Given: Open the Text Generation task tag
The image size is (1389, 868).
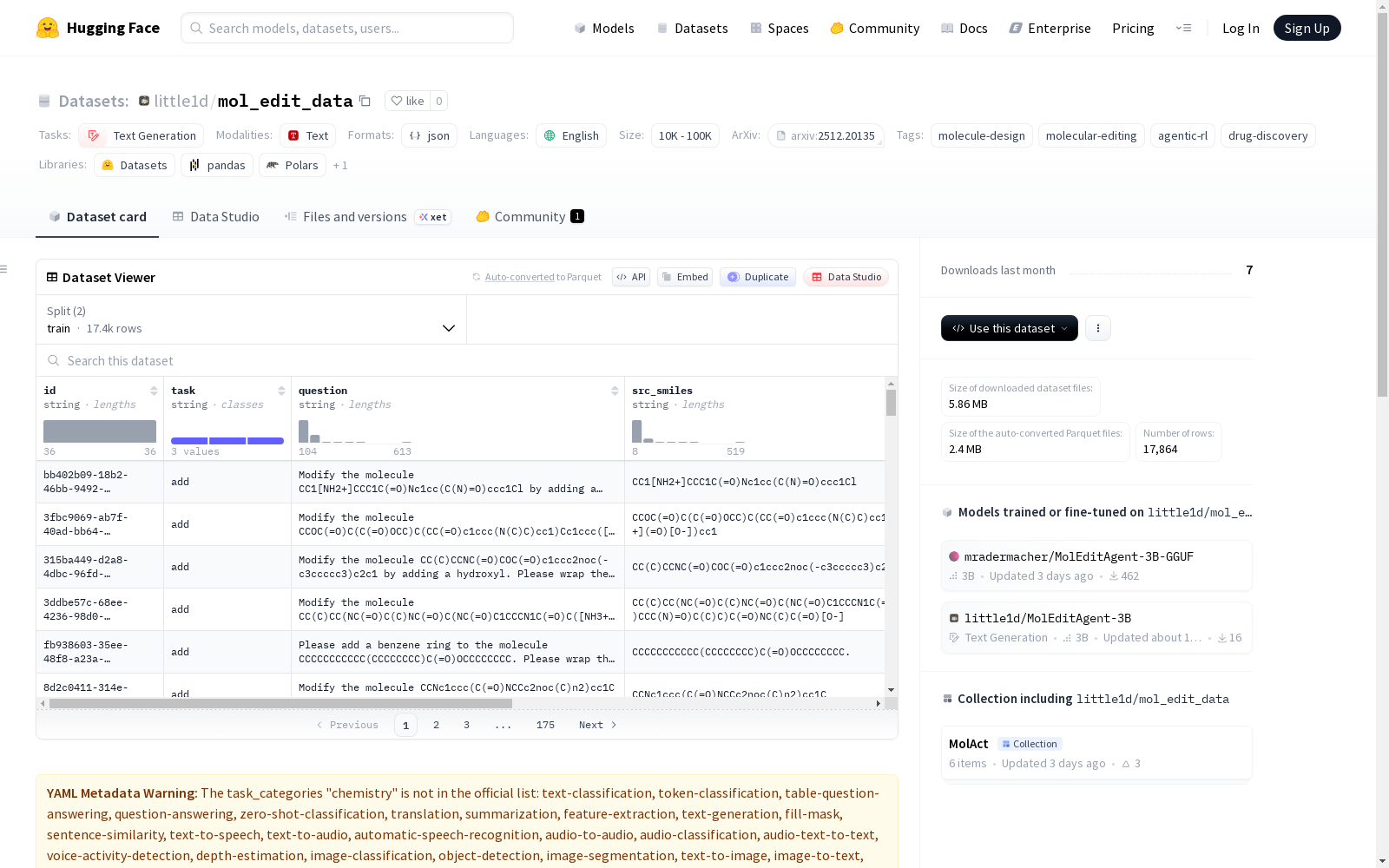Looking at the screenshot, I should [x=142, y=135].
